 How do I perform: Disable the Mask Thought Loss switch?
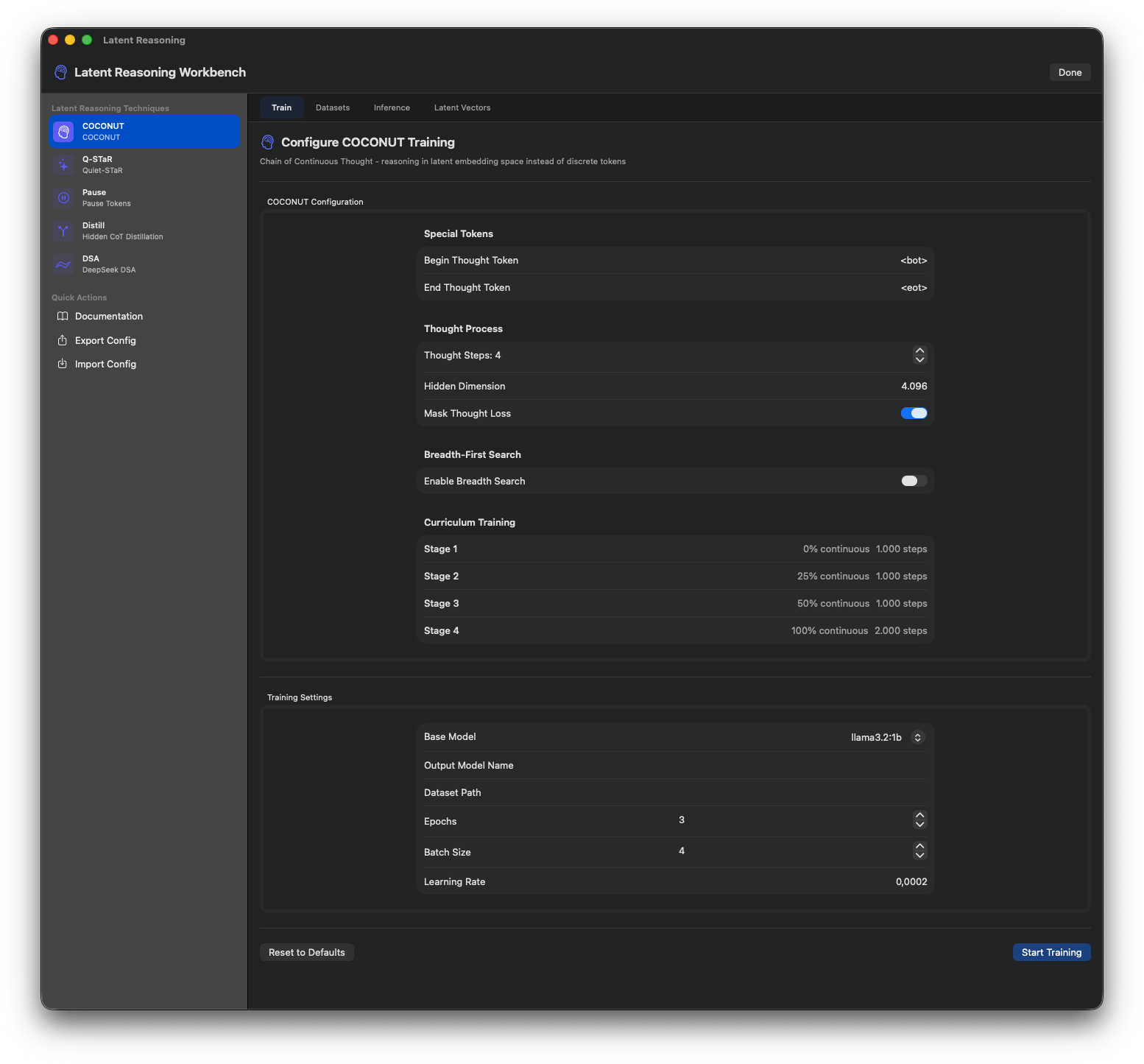(x=914, y=414)
